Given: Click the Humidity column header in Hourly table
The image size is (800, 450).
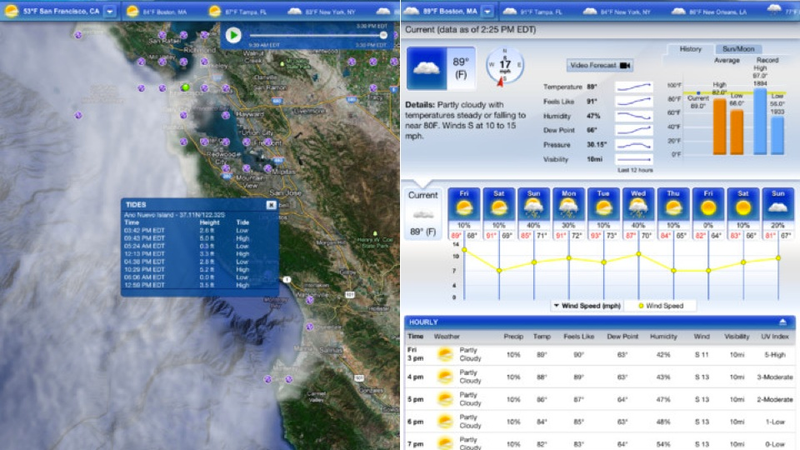Looking at the screenshot, I should coord(663,337).
